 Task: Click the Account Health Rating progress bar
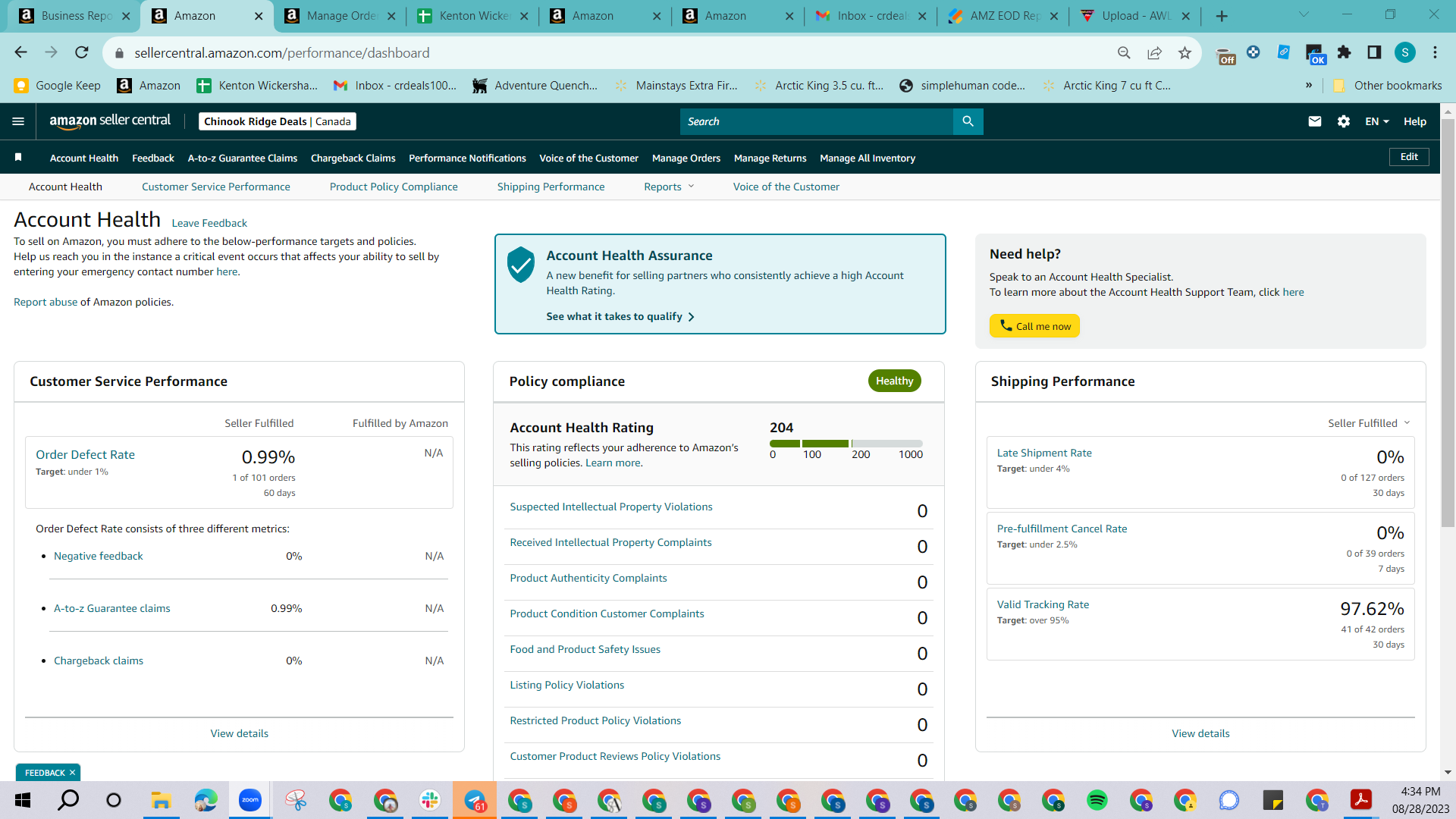click(x=846, y=444)
